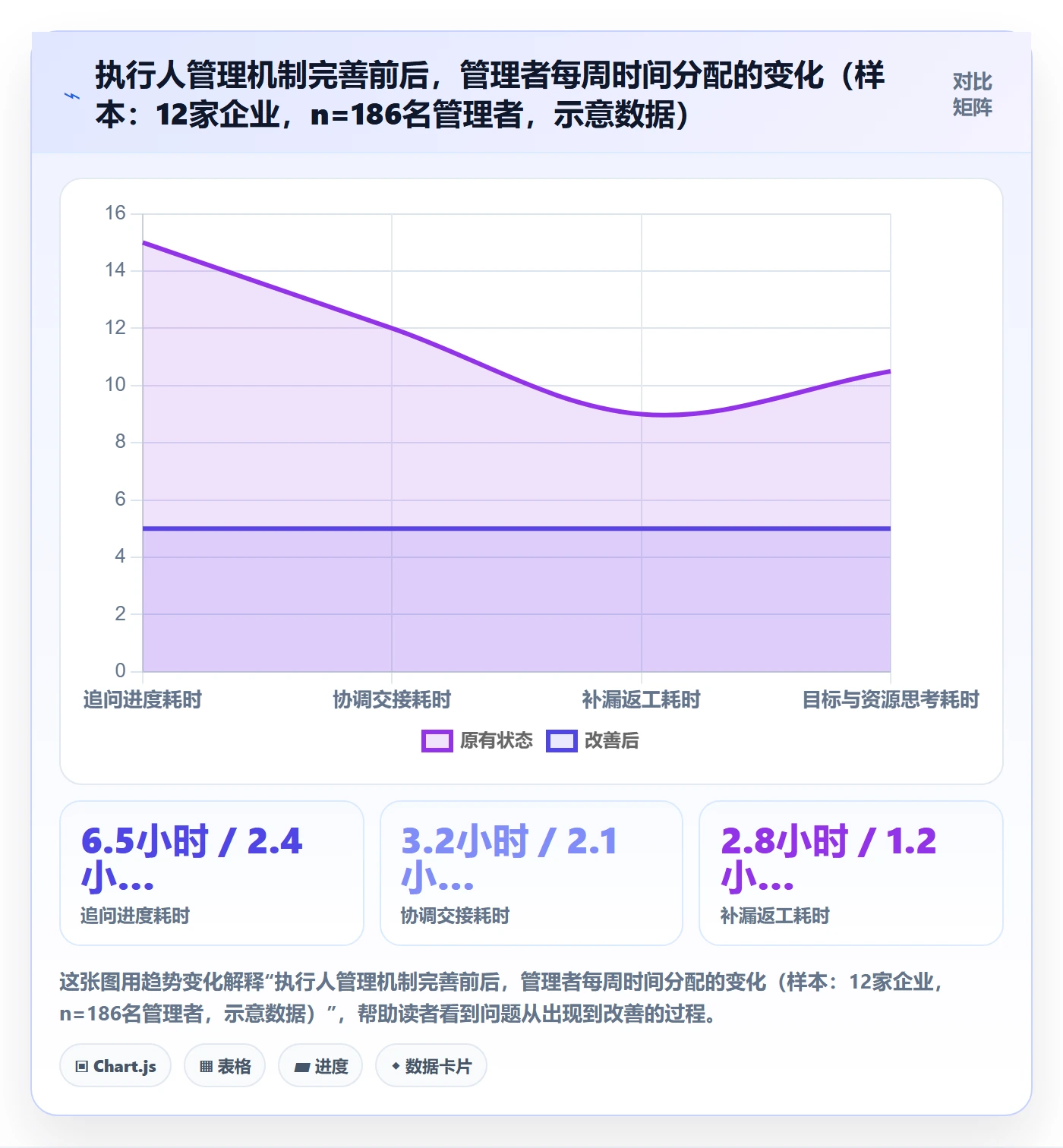Click the lightning bolt icon beside the title
Screen dimensions: 1063x1148
[x=72, y=96]
